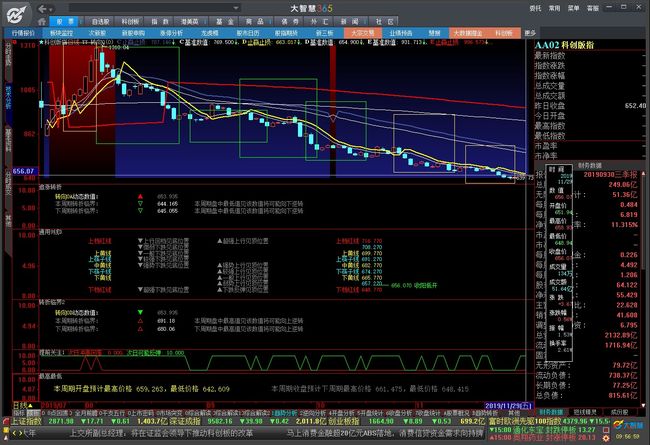Open the 上交所副总经理 news headline
This screenshot has width=650, height=445.
[161, 433]
